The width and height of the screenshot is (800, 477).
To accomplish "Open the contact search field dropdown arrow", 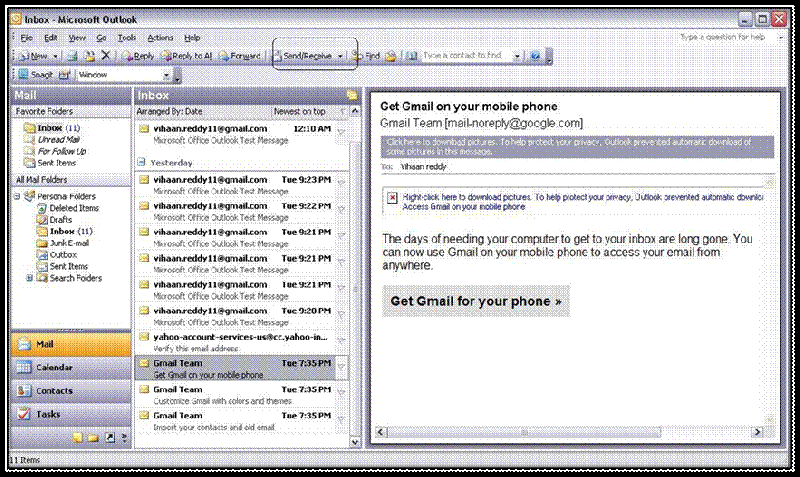I will (517, 56).
